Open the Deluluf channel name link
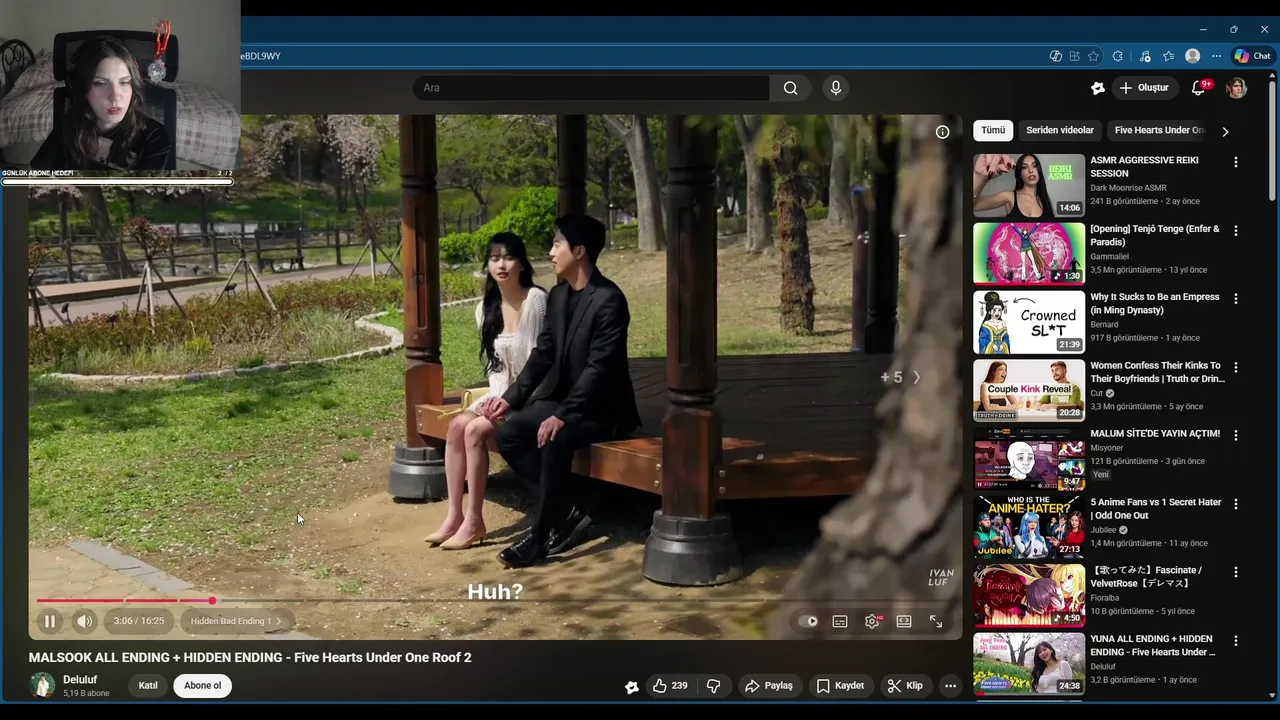 tap(80, 680)
